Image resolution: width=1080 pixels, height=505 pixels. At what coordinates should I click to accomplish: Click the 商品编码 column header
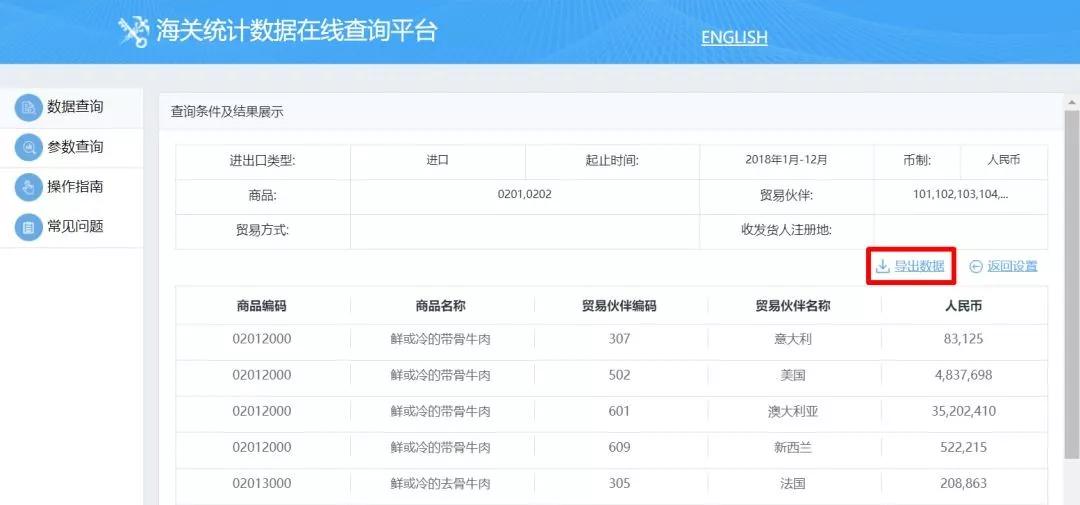pos(262,306)
